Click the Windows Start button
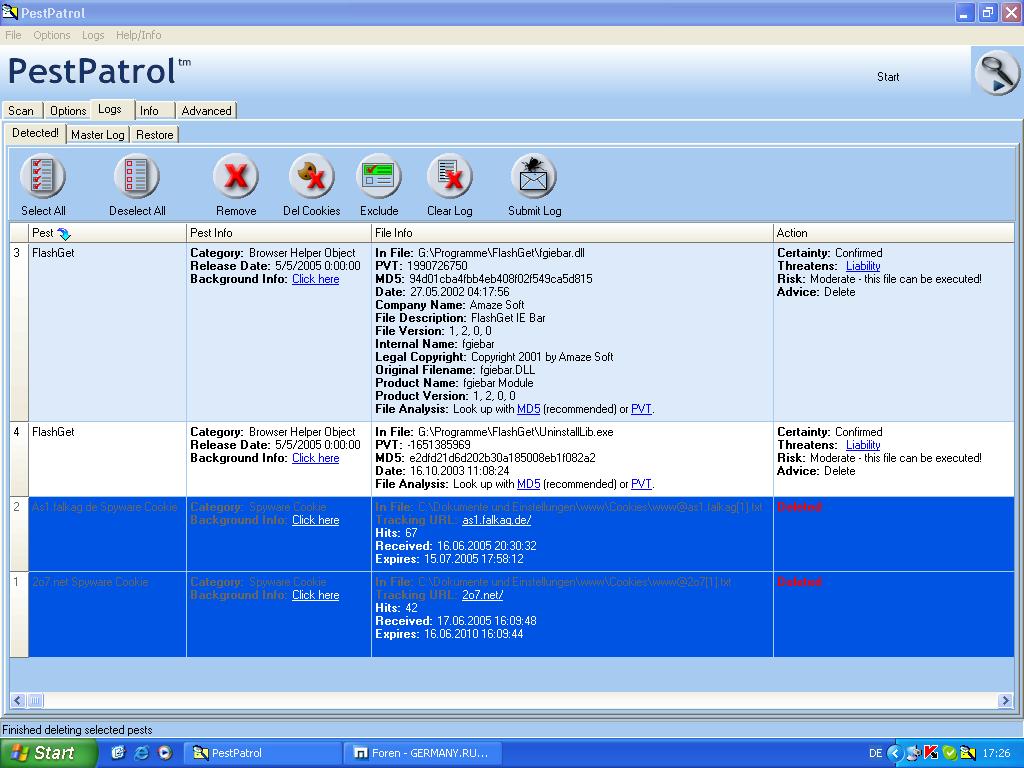The width and height of the screenshot is (1024, 768). pos(48,753)
